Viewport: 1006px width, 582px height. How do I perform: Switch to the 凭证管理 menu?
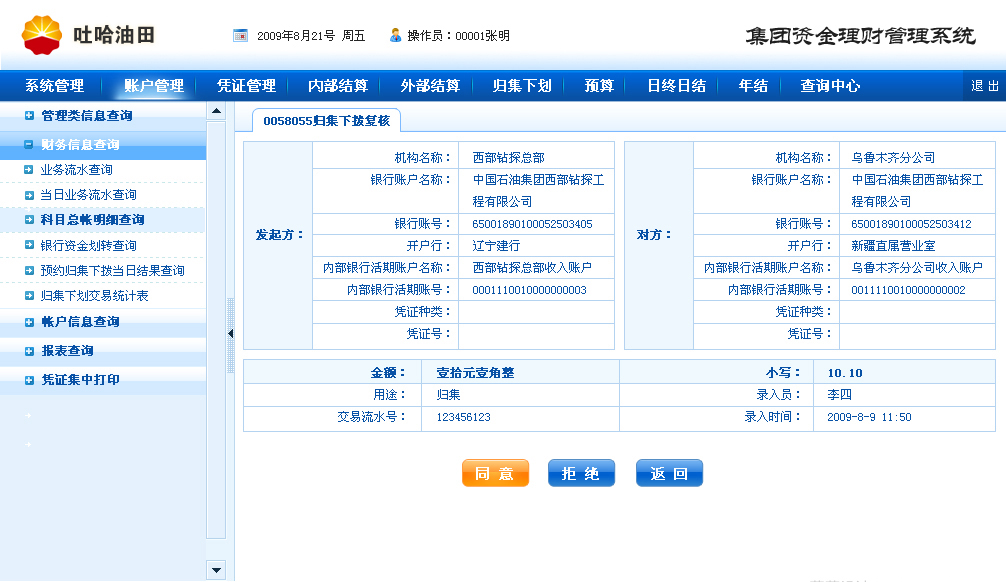[x=245, y=85]
